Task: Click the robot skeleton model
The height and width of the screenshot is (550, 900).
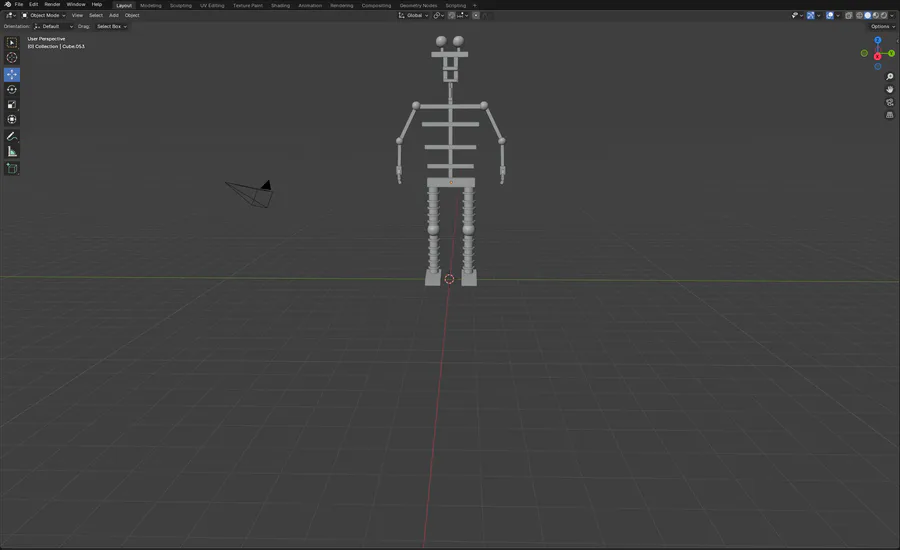Action: point(451,161)
